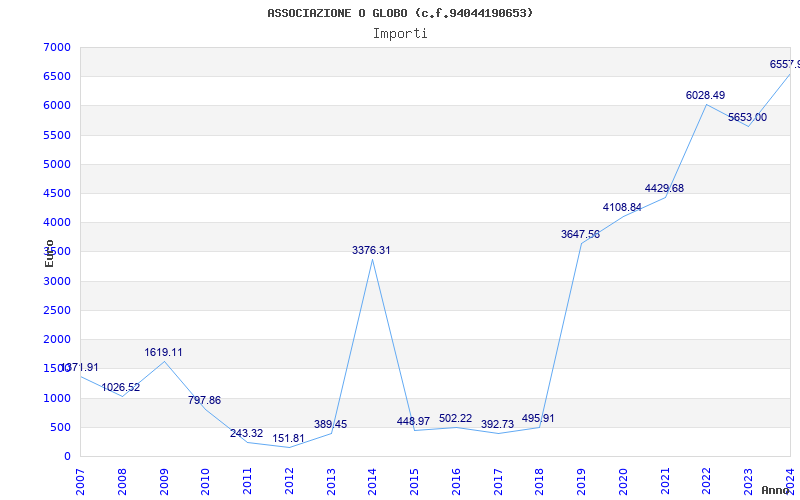Select the 151.81 data label

pyautogui.click(x=288, y=438)
